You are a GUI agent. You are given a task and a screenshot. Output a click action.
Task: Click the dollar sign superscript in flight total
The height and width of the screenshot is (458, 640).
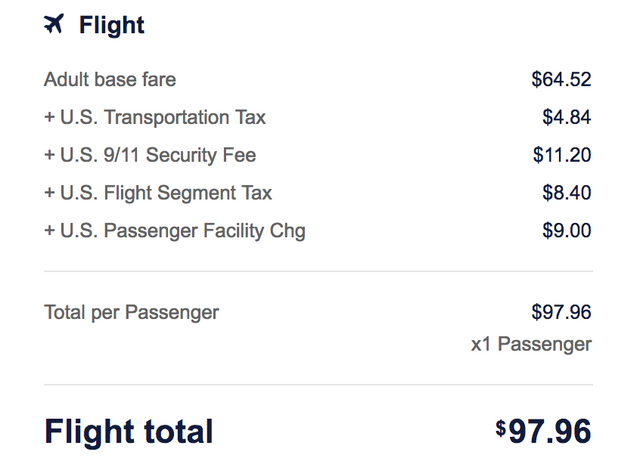click(500, 426)
